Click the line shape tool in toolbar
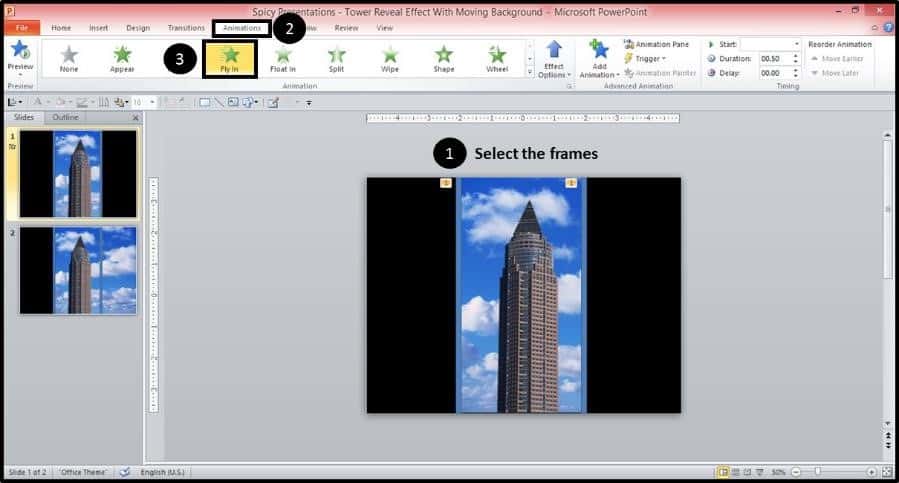The height and width of the screenshot is (483, 899). [x=218, y=103]
